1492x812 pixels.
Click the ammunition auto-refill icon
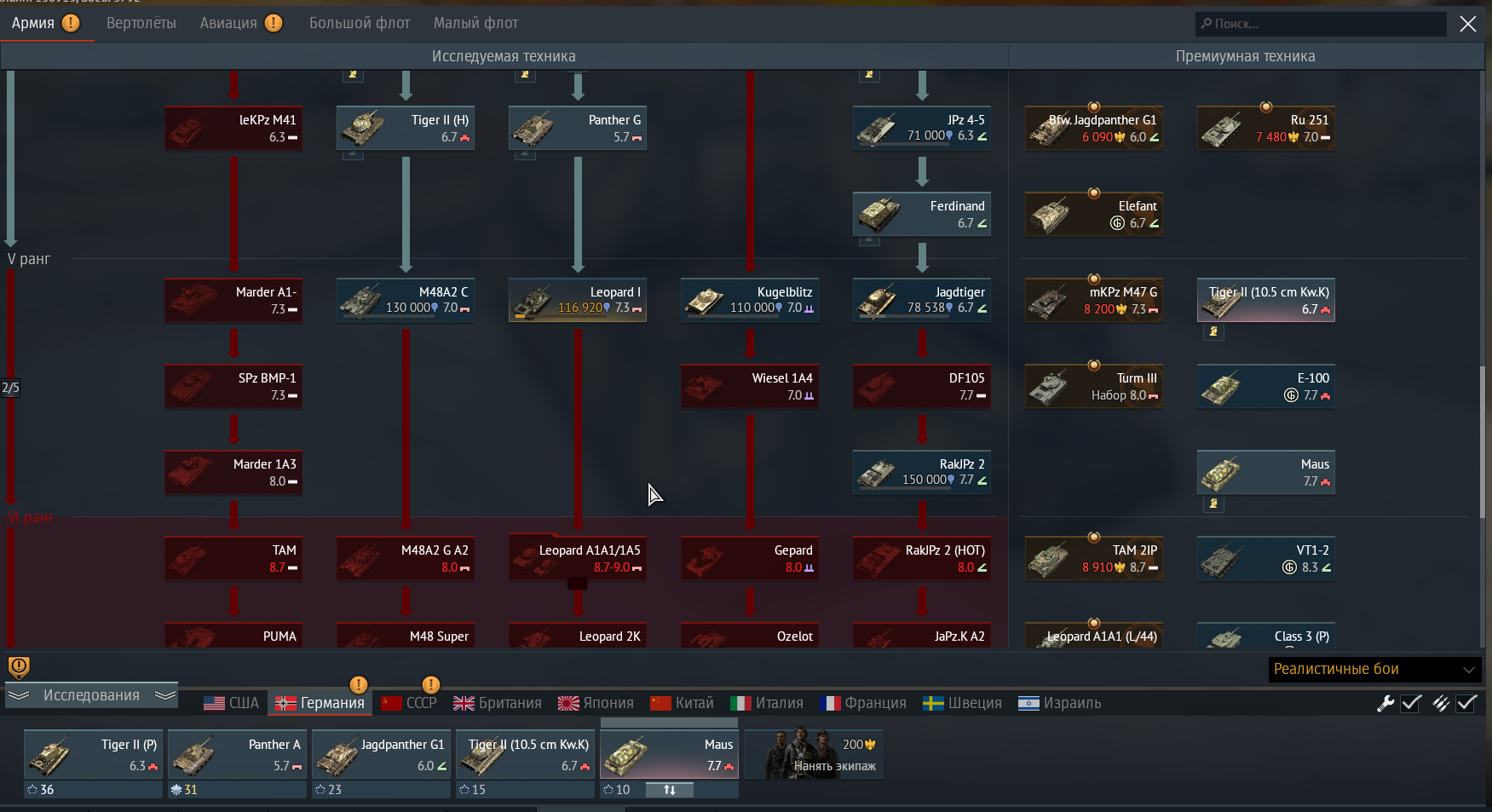click(x=1440, y=703)
